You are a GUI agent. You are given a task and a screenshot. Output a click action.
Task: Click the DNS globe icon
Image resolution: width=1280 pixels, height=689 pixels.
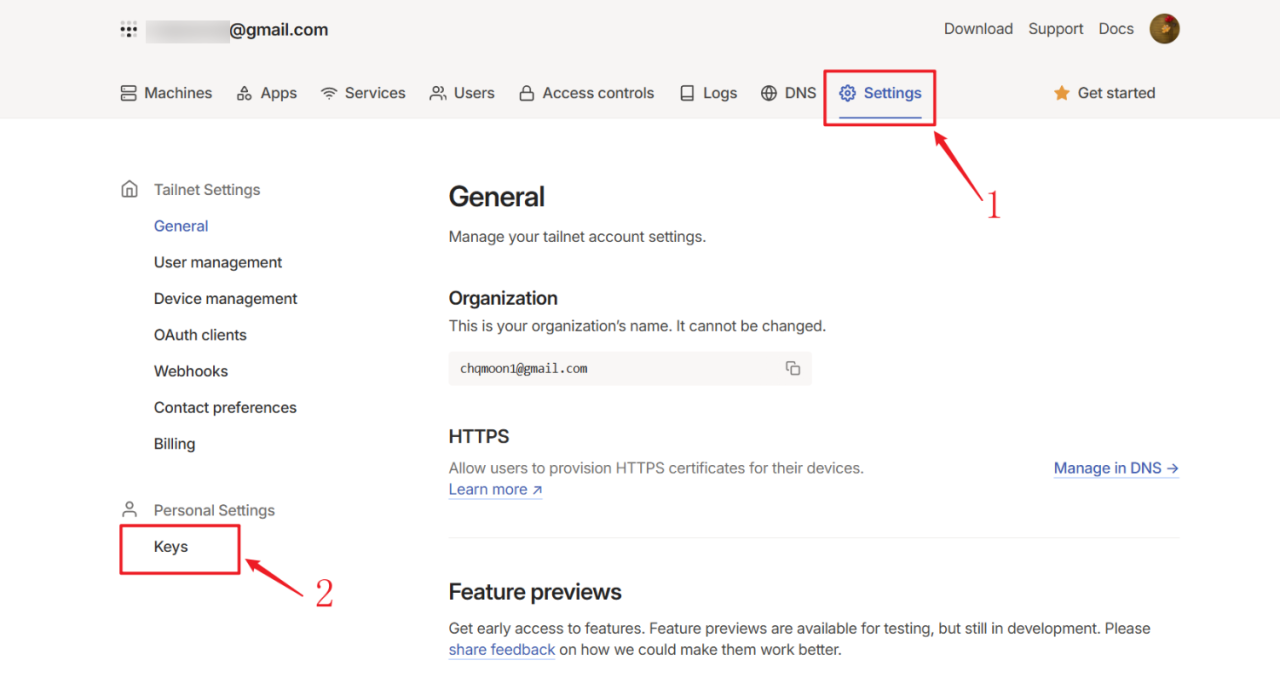[x=768, y=93]
